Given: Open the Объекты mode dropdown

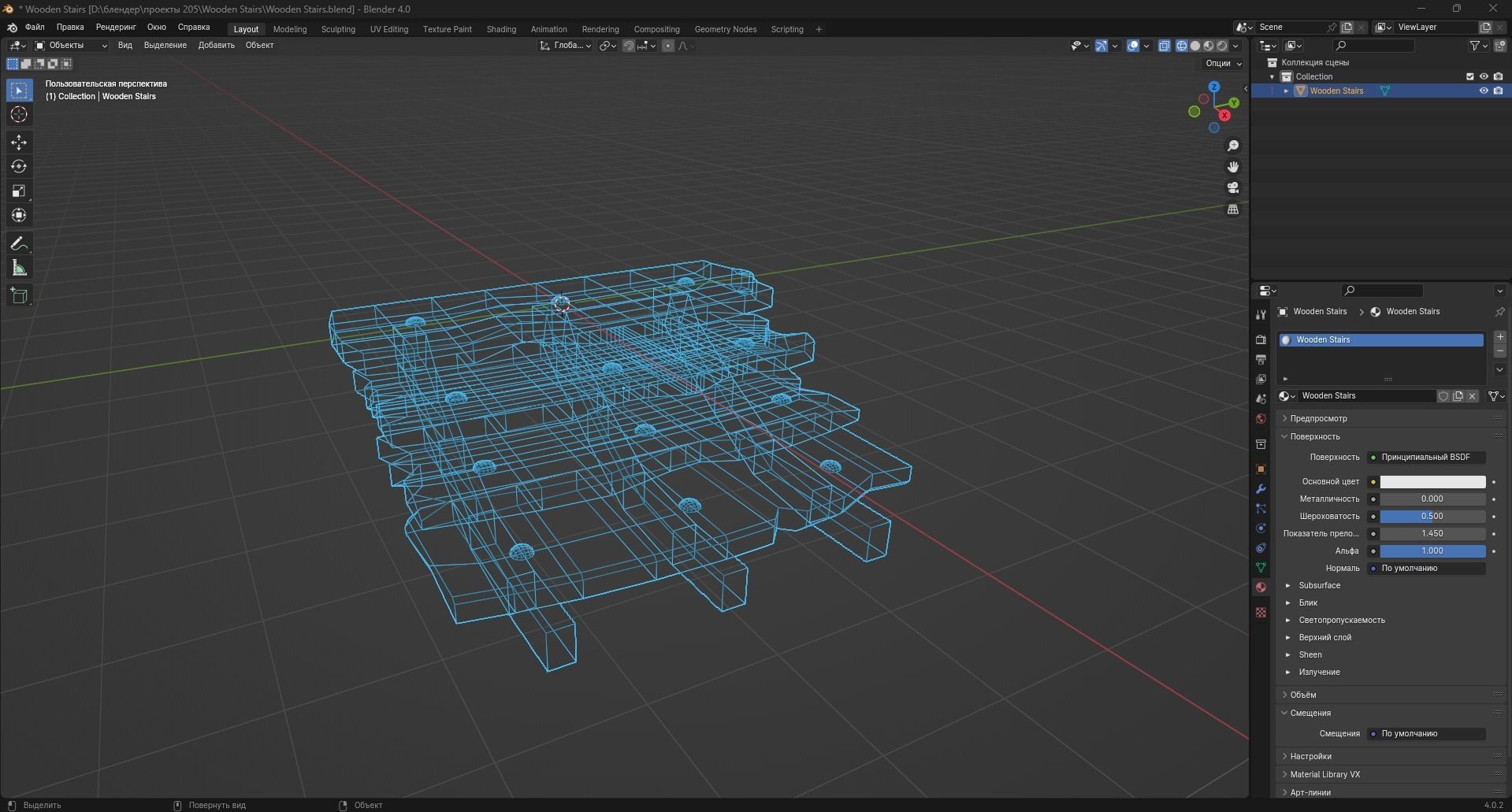Looking at the screenshot, I should [x=71, y=46].
